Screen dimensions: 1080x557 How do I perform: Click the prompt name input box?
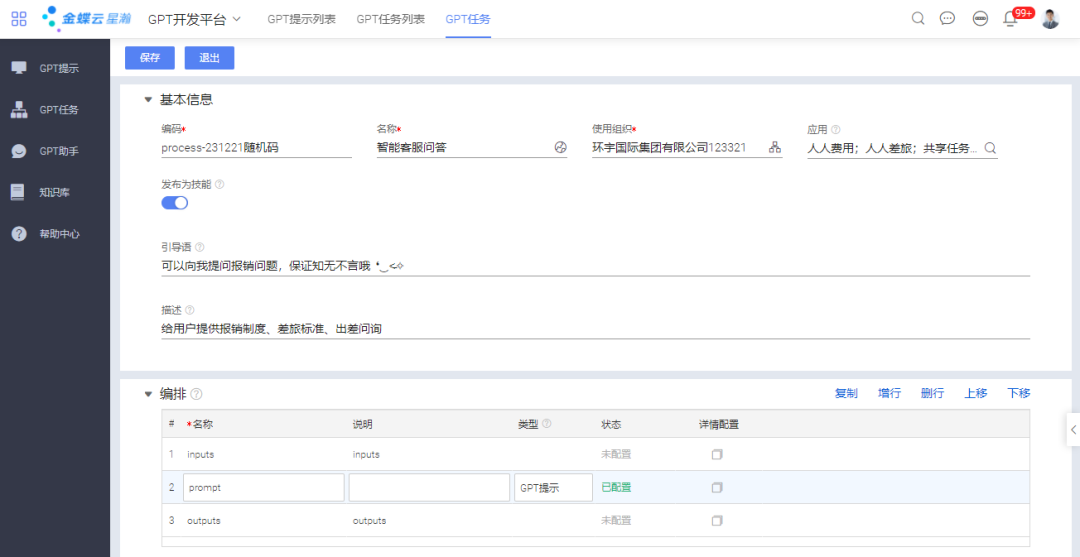click(264, 487)
